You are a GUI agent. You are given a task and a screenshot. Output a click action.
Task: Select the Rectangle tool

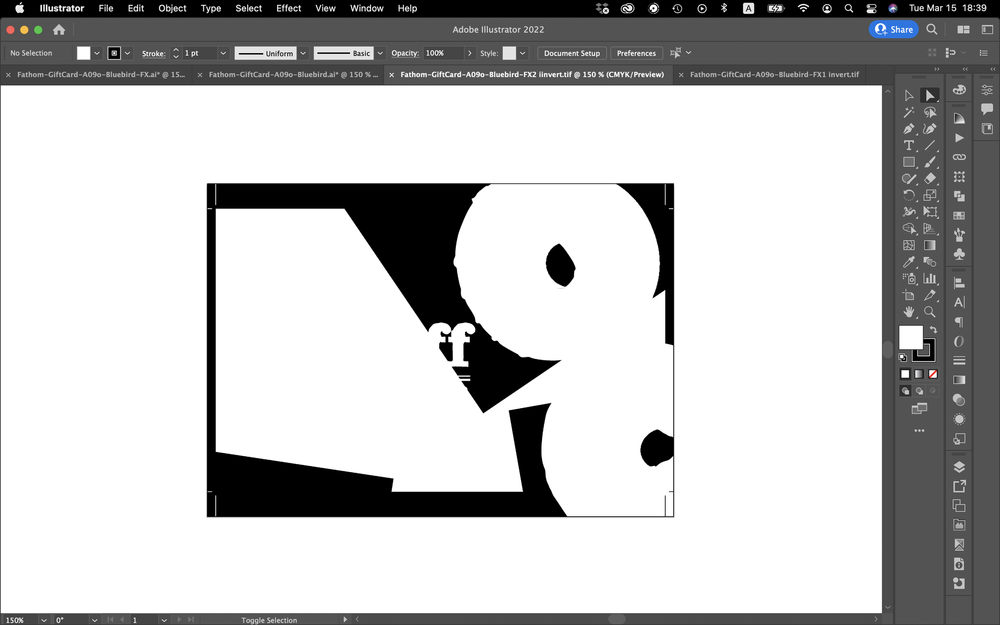(909, 161)
